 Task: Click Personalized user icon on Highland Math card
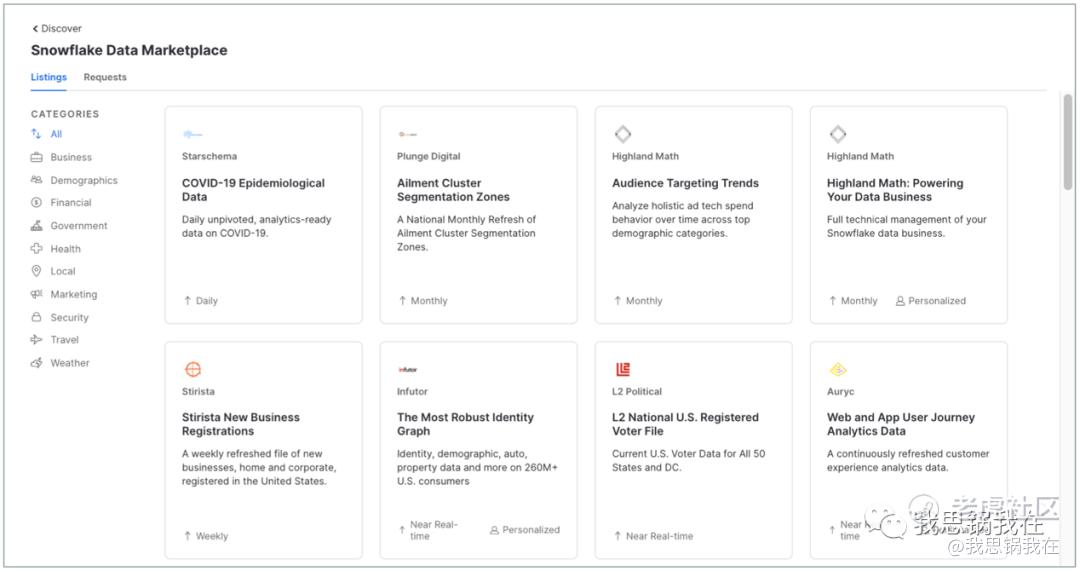(900, 301)
